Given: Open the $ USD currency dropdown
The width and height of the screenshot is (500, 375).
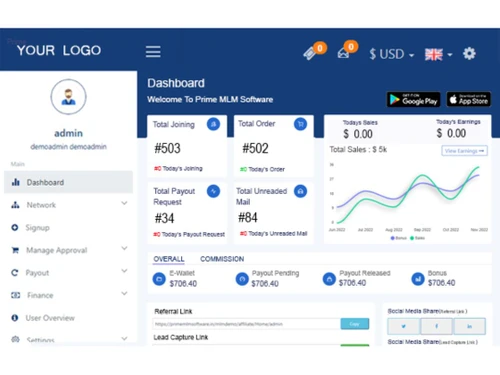Looking at the screenshot, I should (391, 54).
